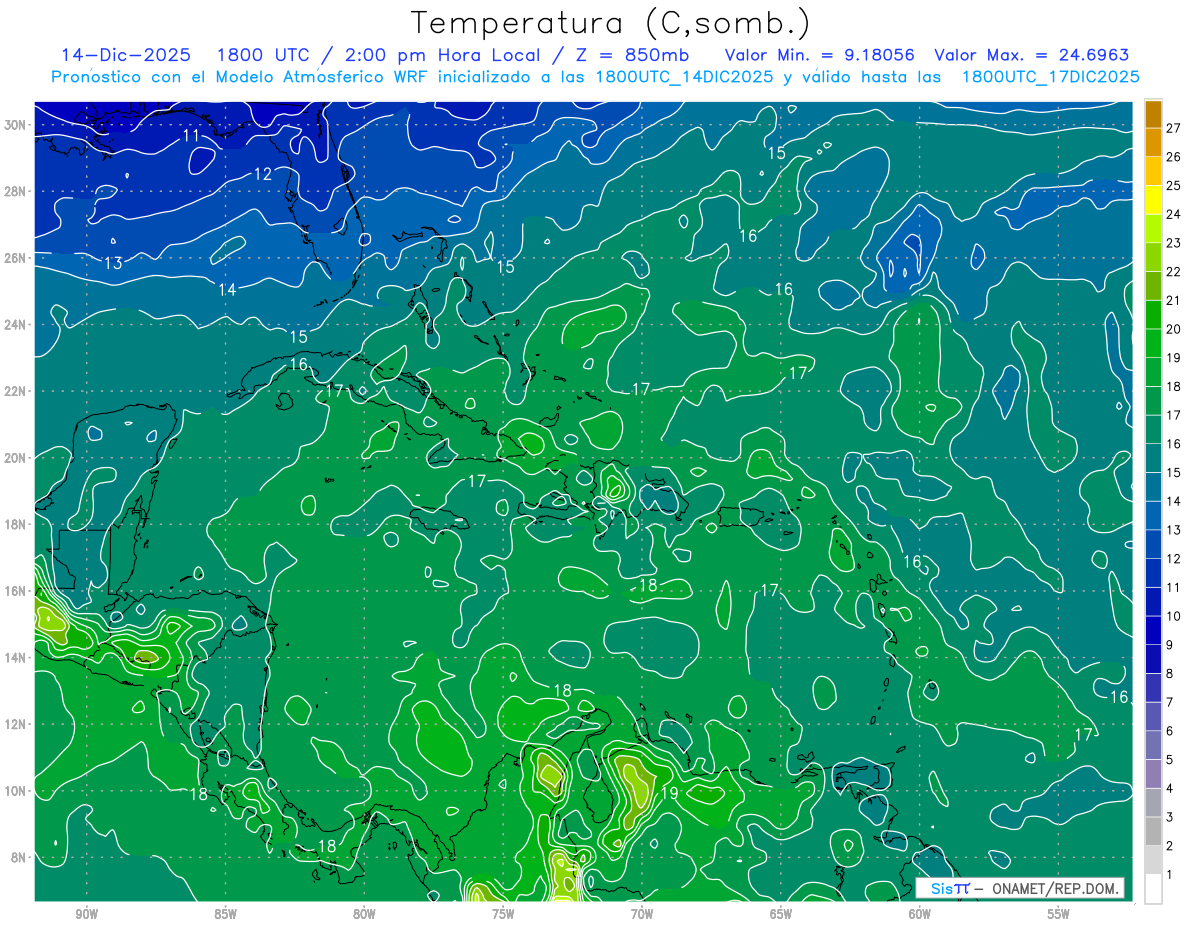
Task: Click the 30N latitude axis label
Action: pyautogui.click(x=17, y=125)
